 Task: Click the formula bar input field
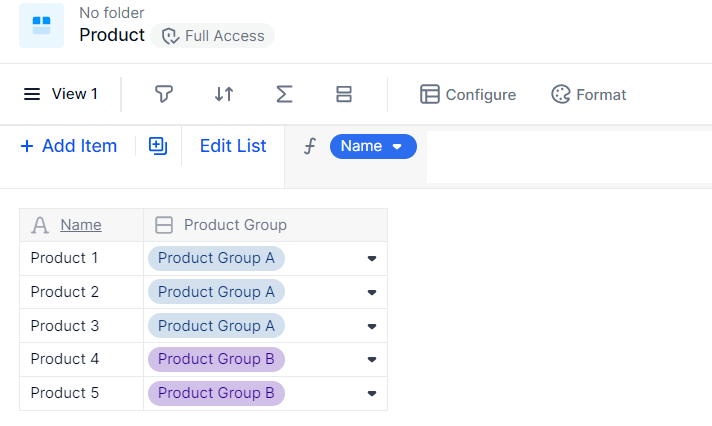(x=565, y=157)
